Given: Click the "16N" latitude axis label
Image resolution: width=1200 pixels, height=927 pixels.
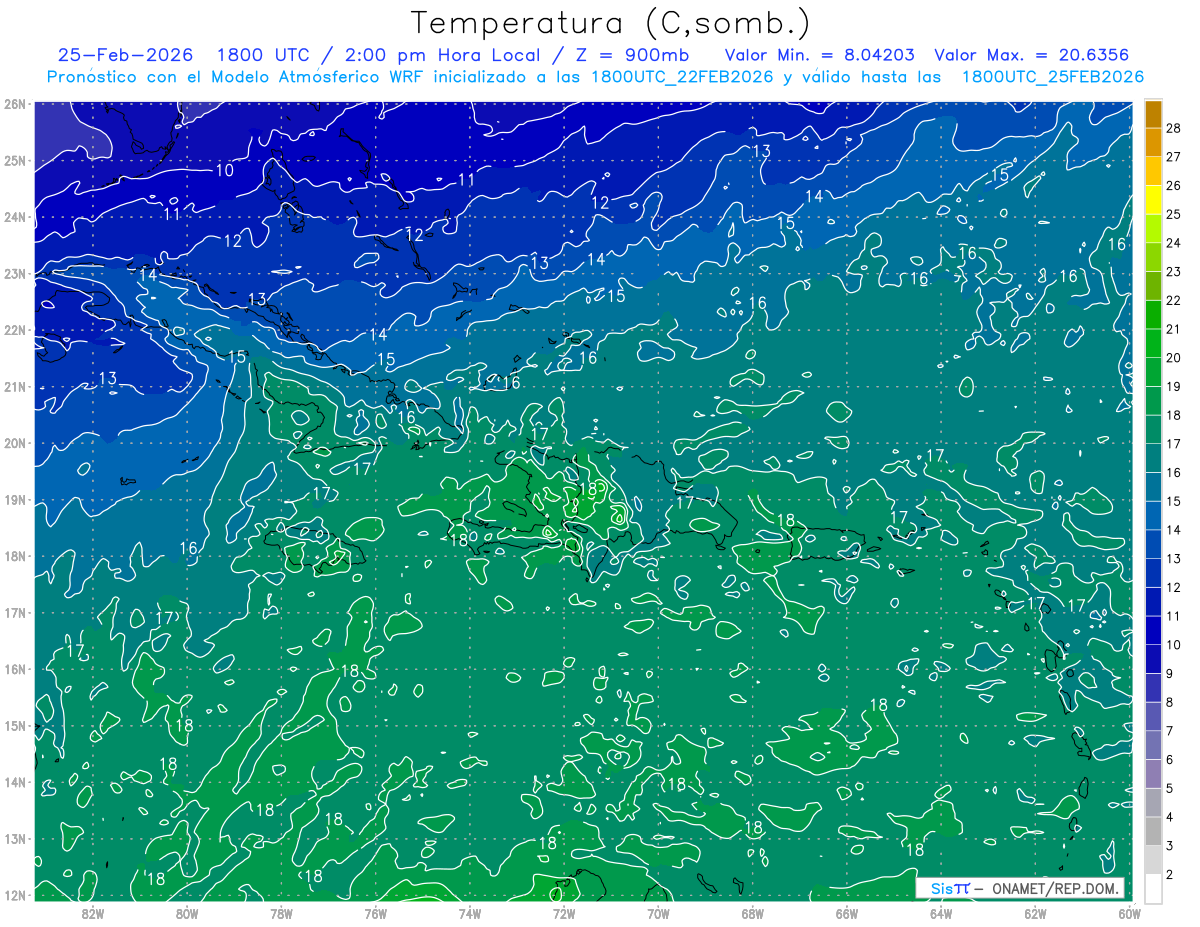Looking at the screenshot, I should coord(14,669).
